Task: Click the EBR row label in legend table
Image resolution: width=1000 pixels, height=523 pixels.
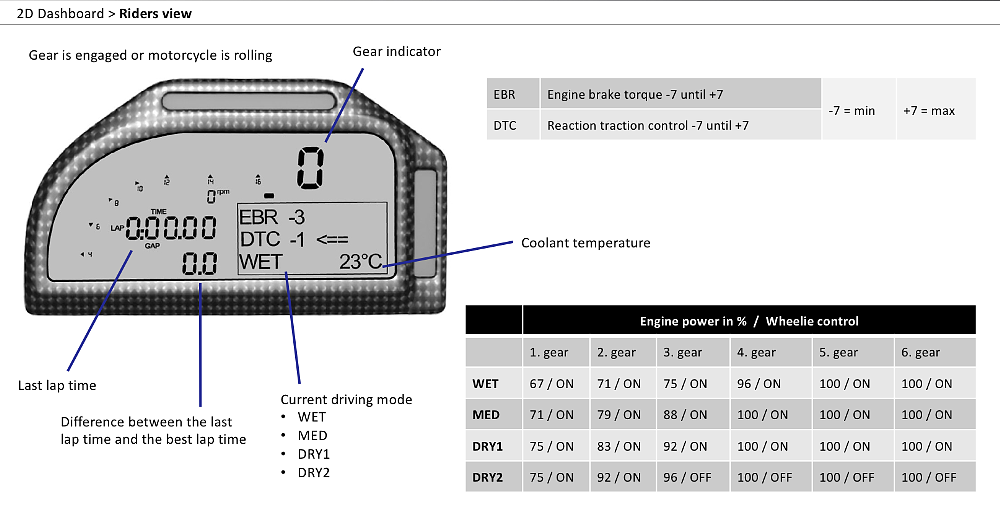Action: click(505, 95)
